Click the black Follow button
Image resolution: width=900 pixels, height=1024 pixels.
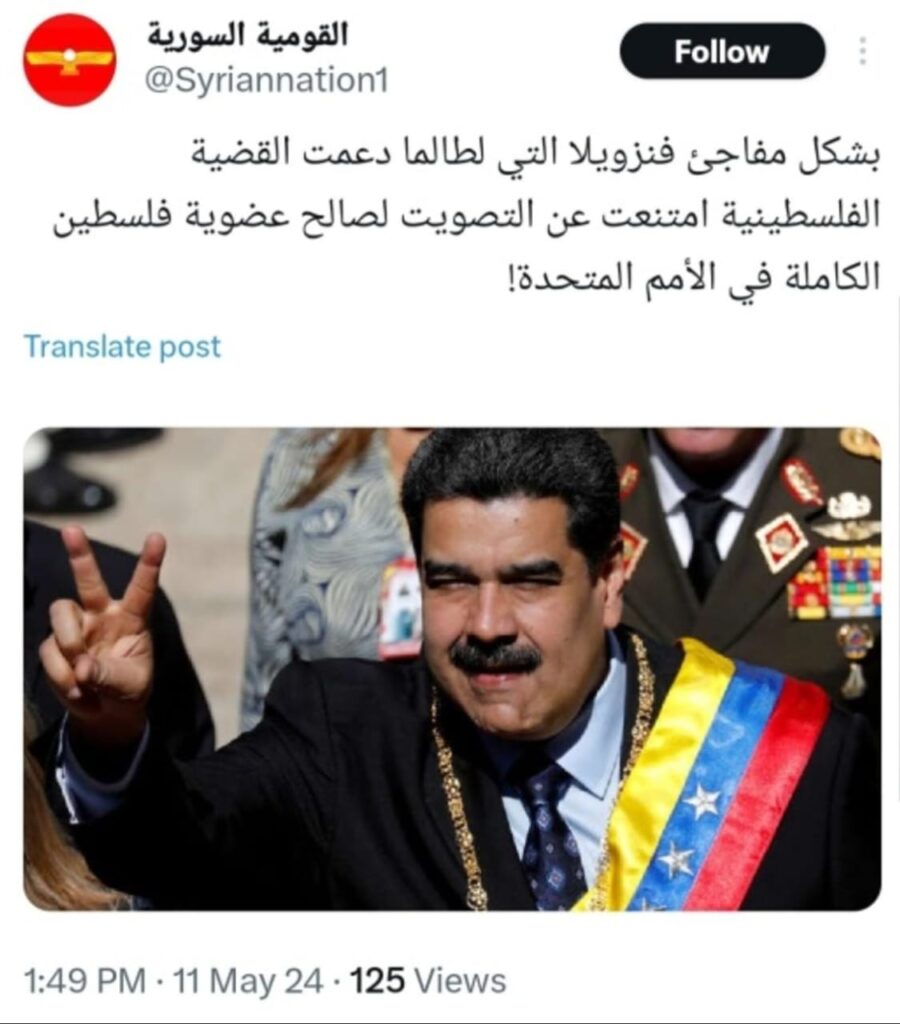[722, 51]
